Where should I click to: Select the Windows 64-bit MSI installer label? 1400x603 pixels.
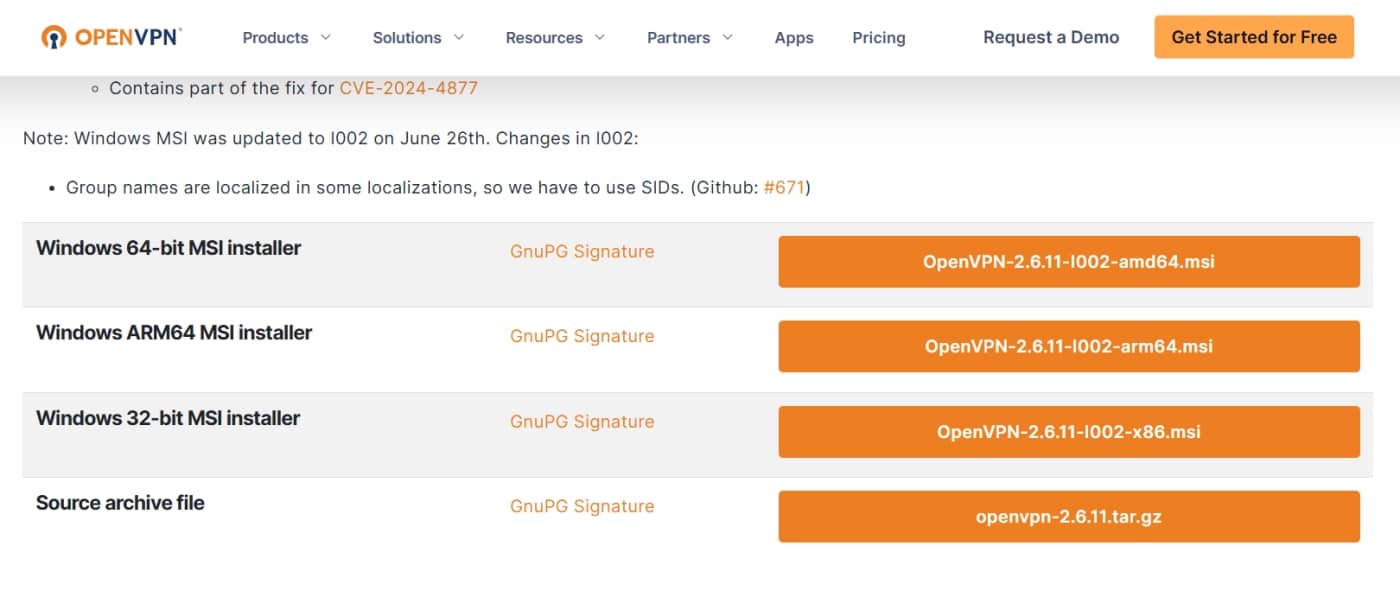pyautogui.click(x=168, y=248)
